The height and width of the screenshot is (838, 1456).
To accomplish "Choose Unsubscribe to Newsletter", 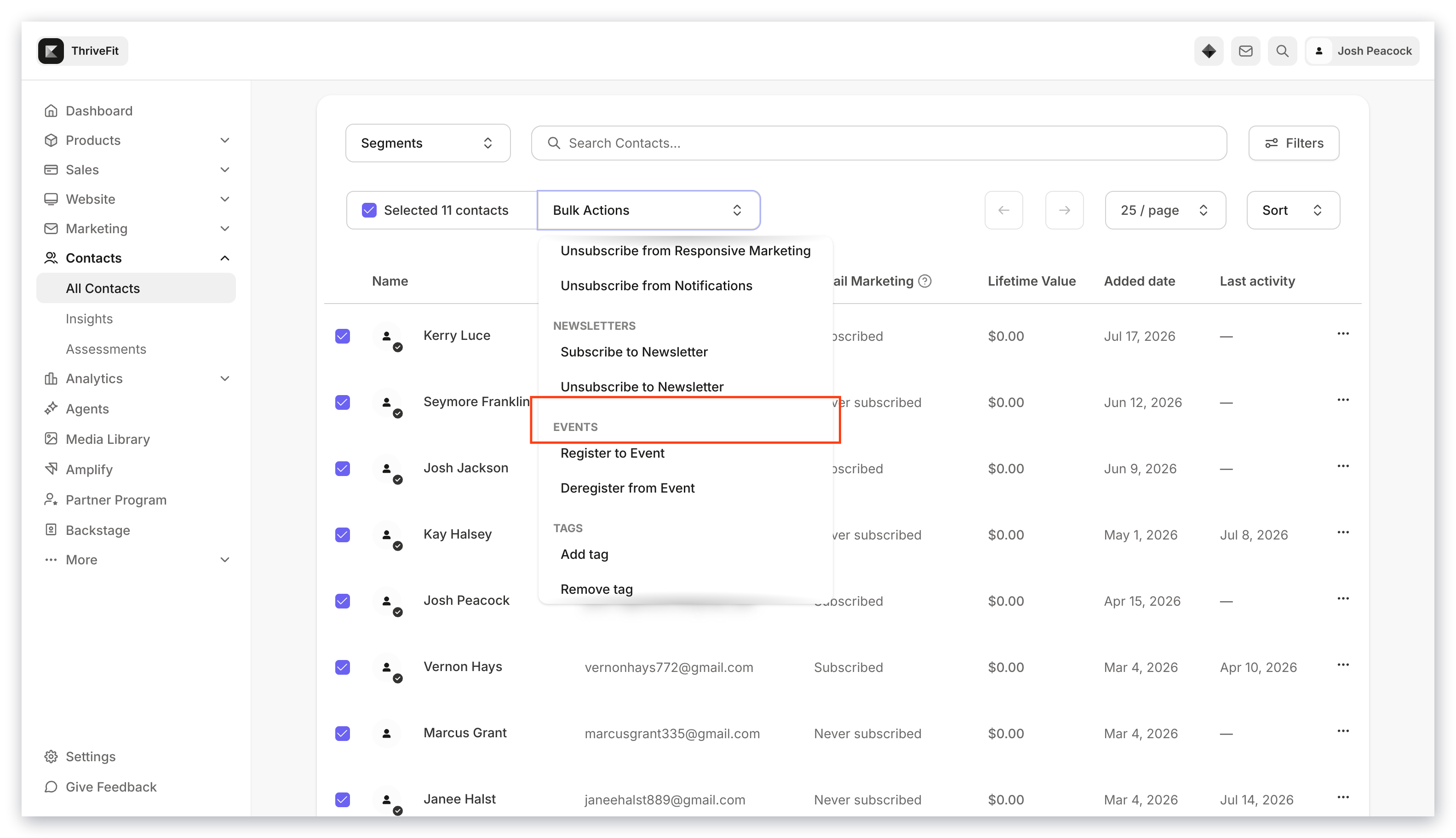I will 642,387.
